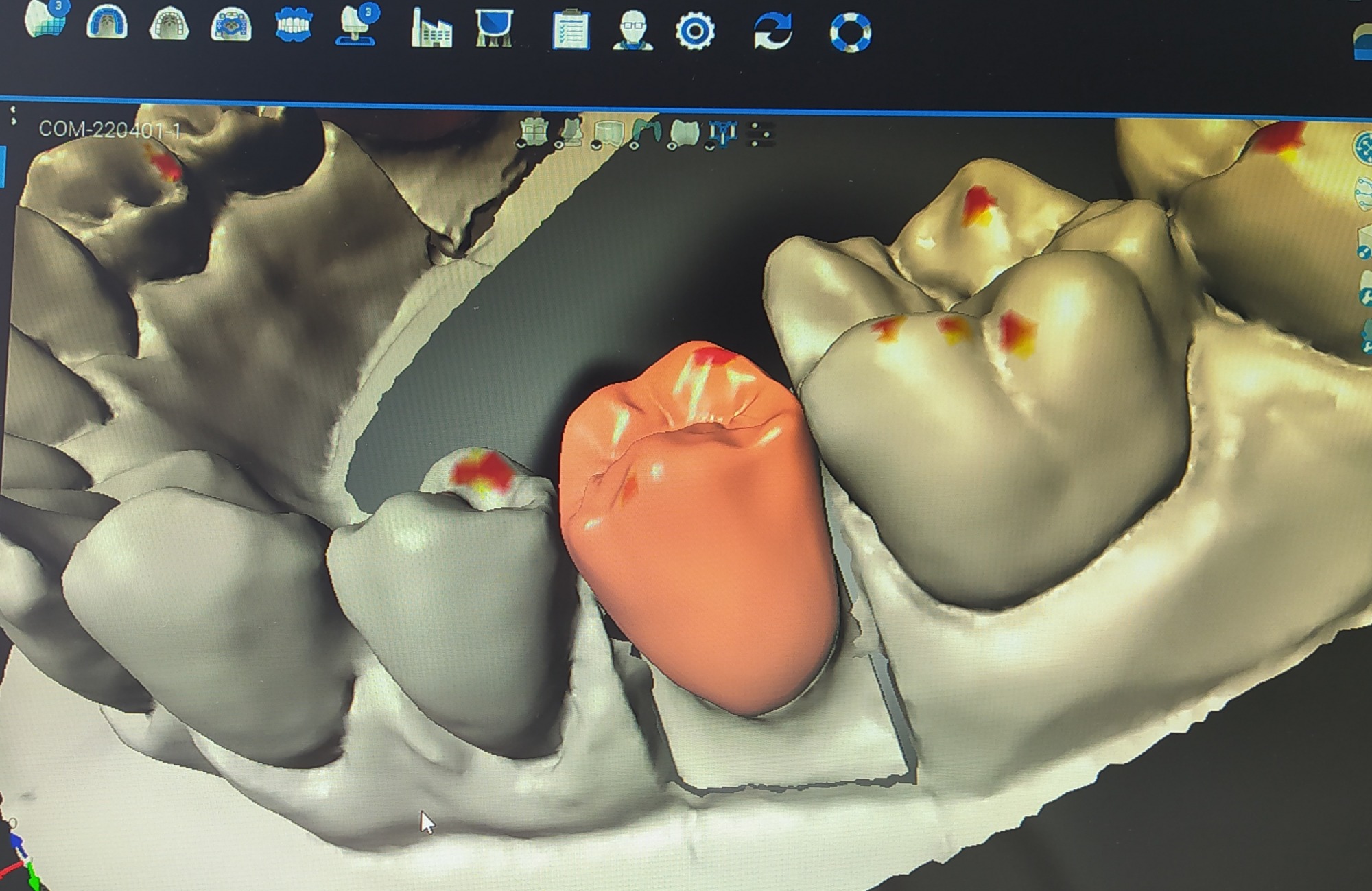Open settings gear in top toolbar

pos(695,32)
